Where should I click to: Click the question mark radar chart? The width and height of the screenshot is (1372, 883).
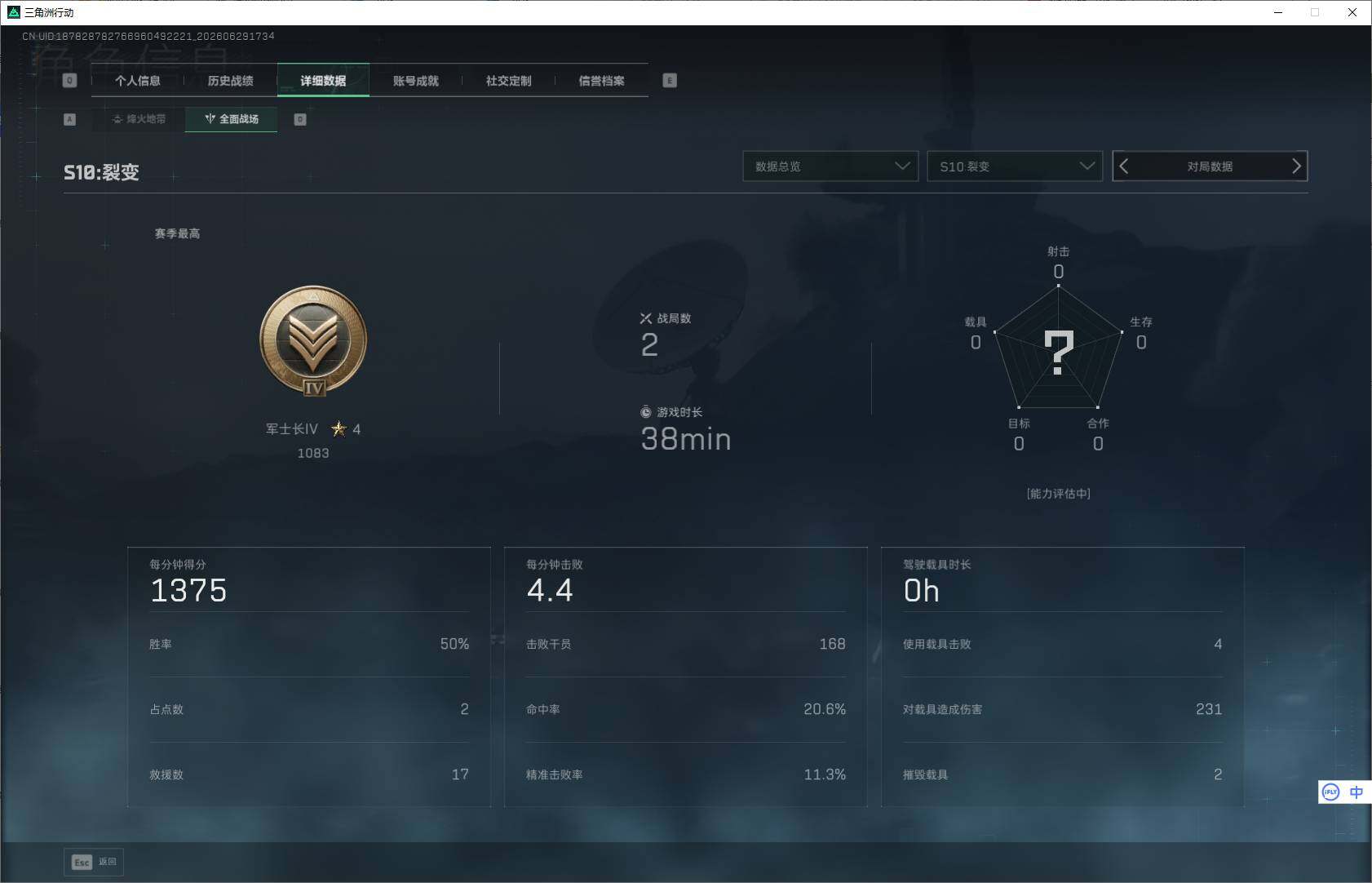(1058, 349)
